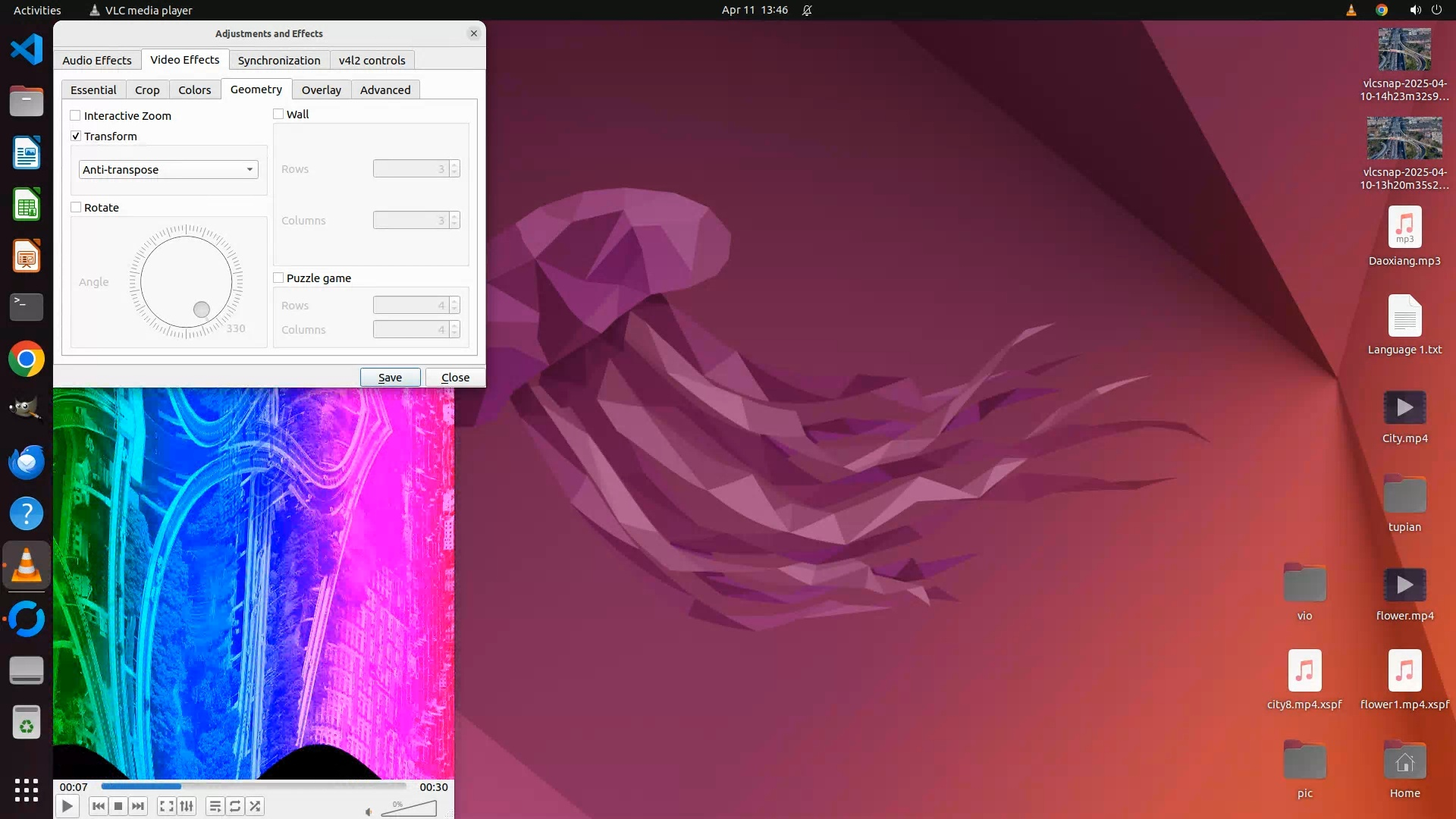The width and height of the screenshot is (1456, 819).
Task: Open the Audio Effects tab
Action: [96, 61]
